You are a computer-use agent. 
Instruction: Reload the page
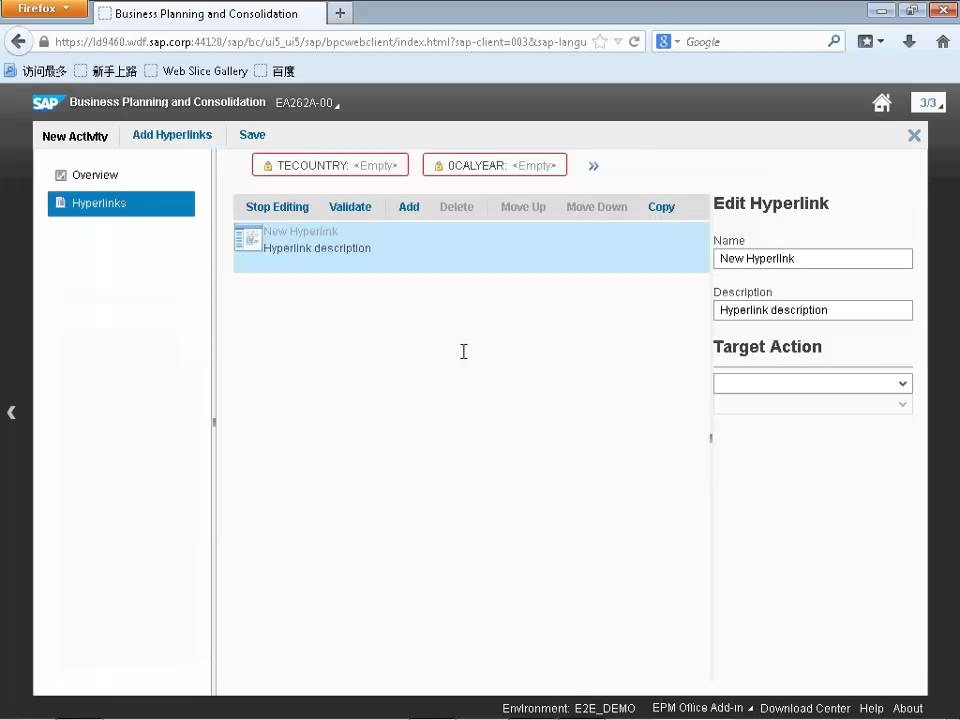pyautogui.click(x=634, y=42)
